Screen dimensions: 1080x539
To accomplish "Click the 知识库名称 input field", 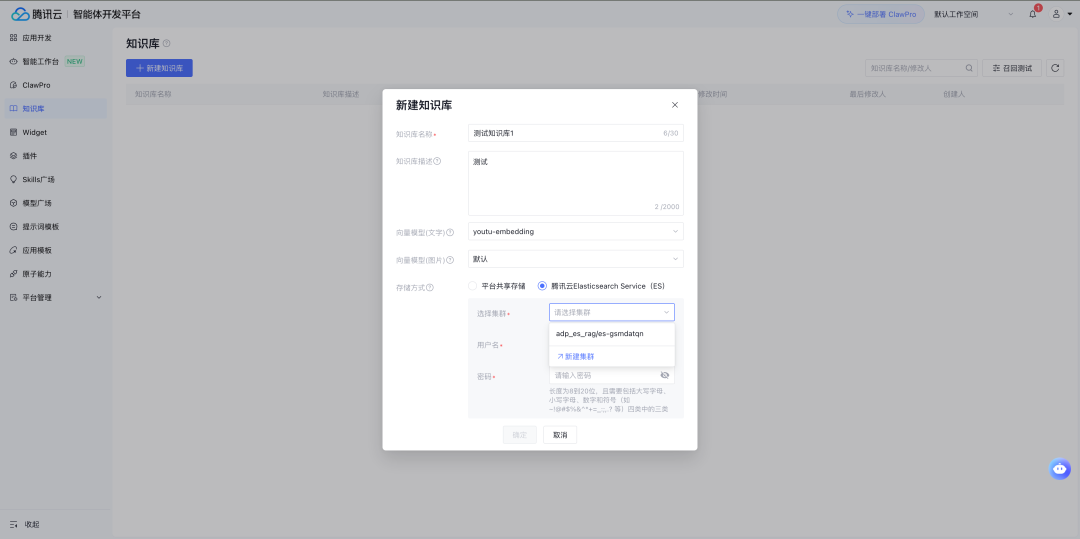I will pos(576,133).
